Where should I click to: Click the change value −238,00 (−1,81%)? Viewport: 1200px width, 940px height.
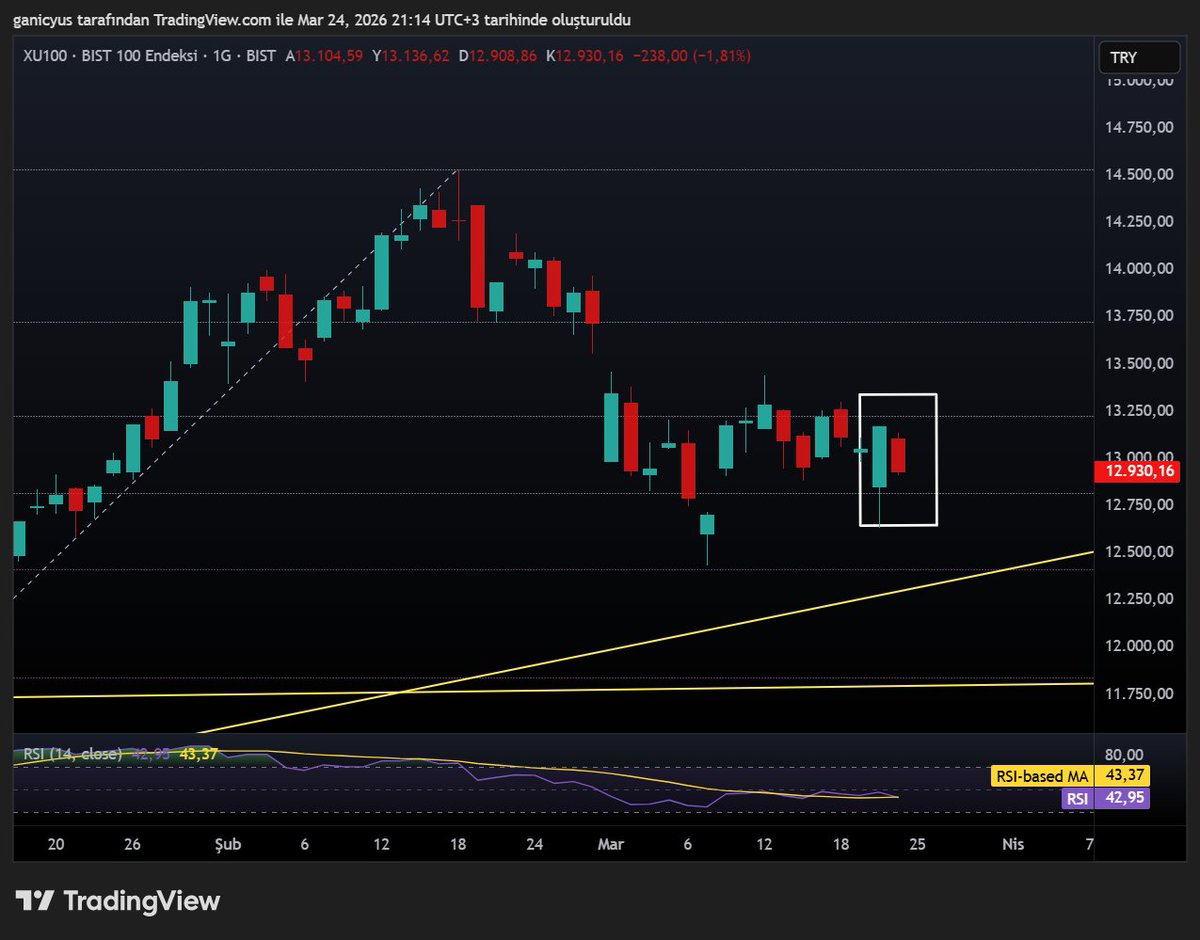click(x=692, y=57)
